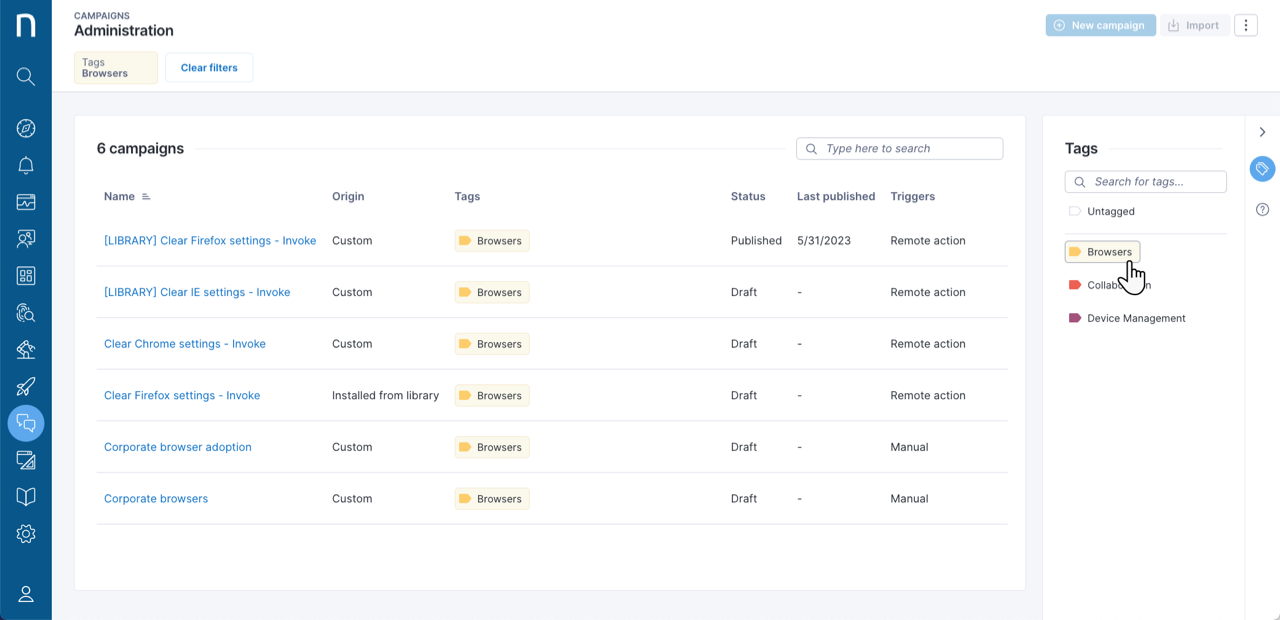This screenshot has height=620, width=1280.
Task: Open the highlighted Campaigns chat-bubble icon
Action: click(x=25, y=422)
